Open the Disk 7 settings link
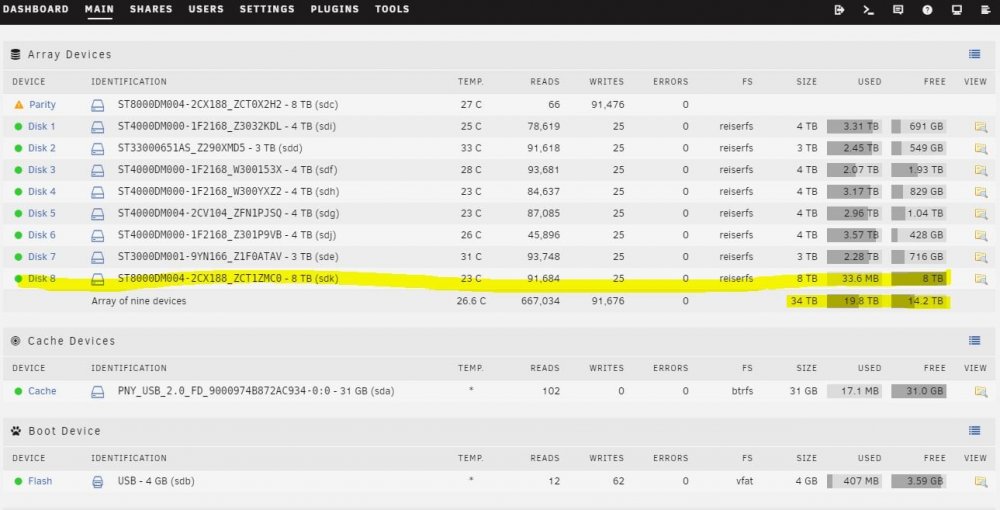The height and width of the screenshot is (510, 1000). [41, 256]
